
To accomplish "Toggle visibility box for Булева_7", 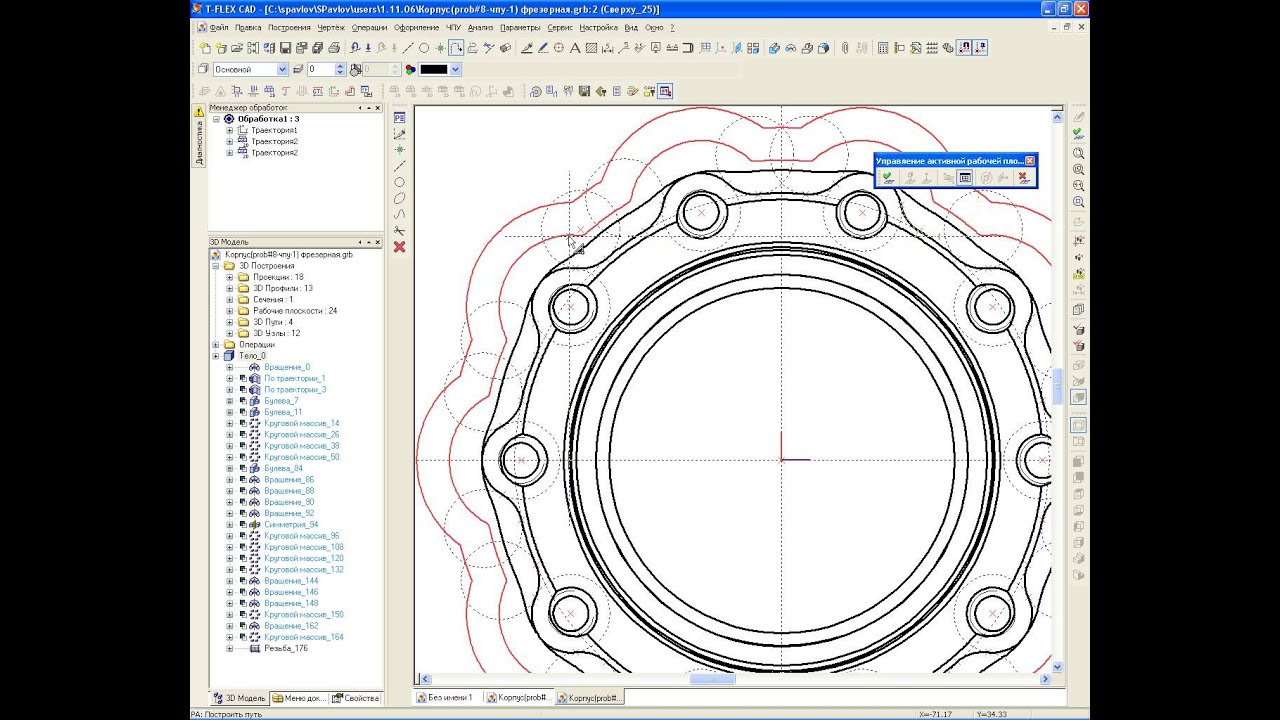I will tap(243, 401).
